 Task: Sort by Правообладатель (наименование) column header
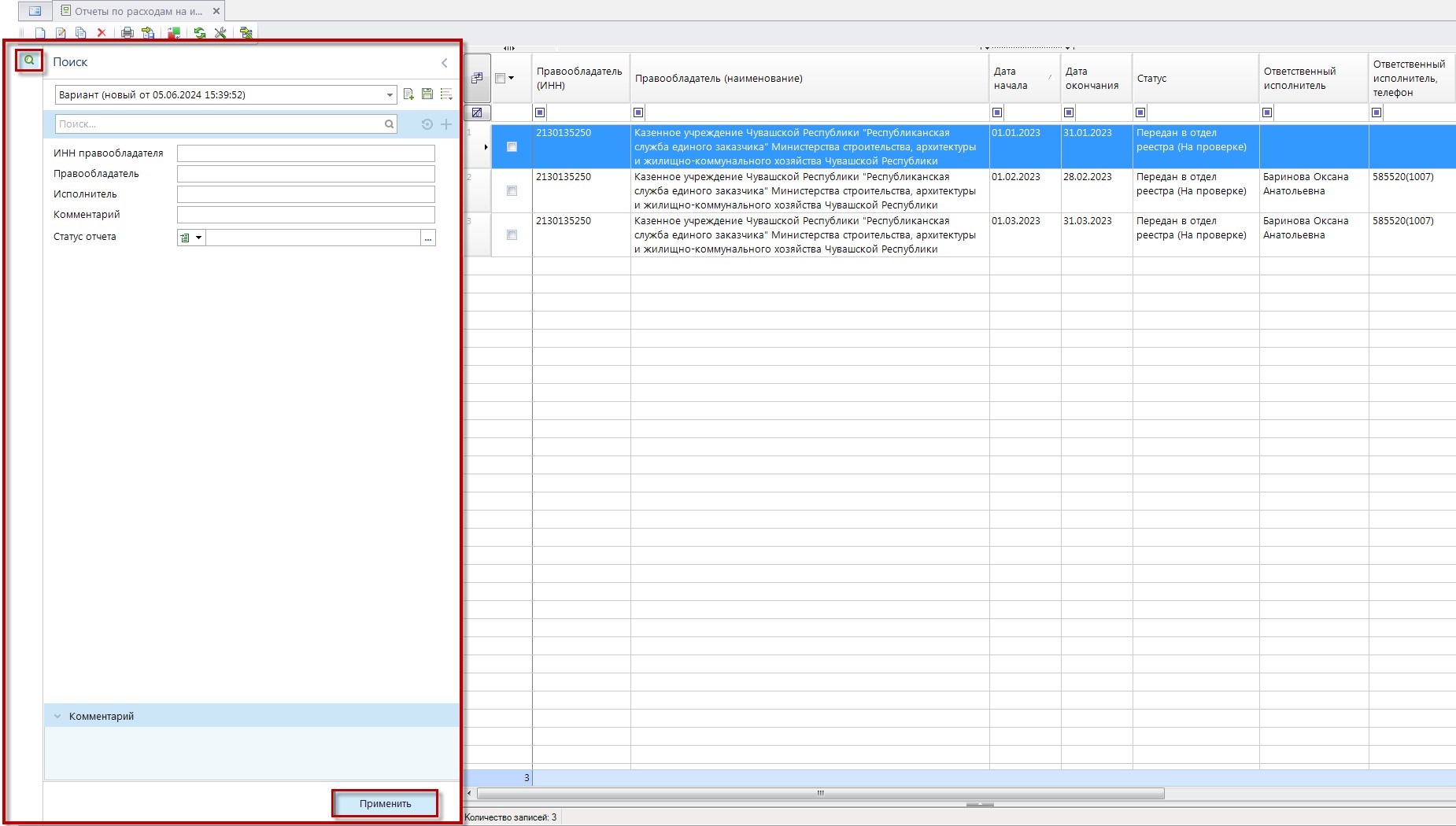(x=810, y=78)
